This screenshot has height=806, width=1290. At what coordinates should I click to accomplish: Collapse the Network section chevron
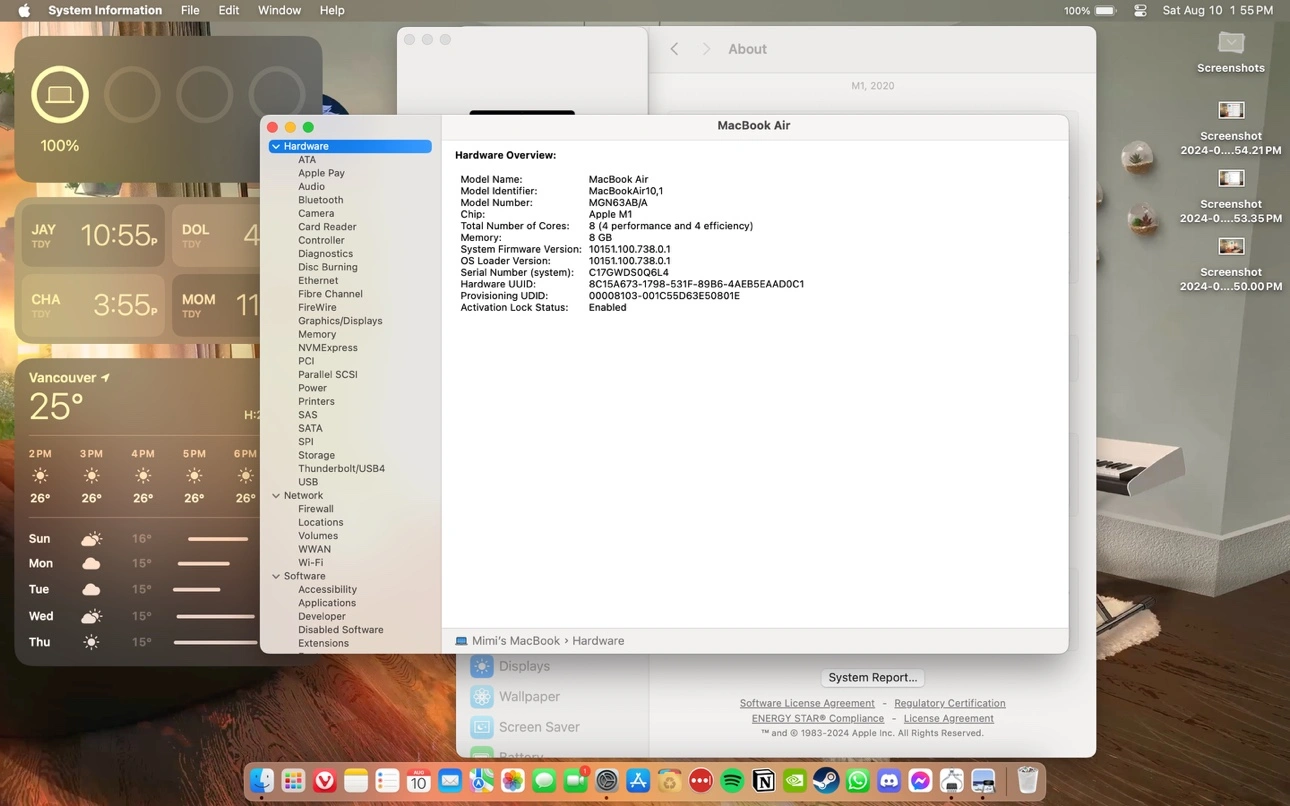point(276,496)
